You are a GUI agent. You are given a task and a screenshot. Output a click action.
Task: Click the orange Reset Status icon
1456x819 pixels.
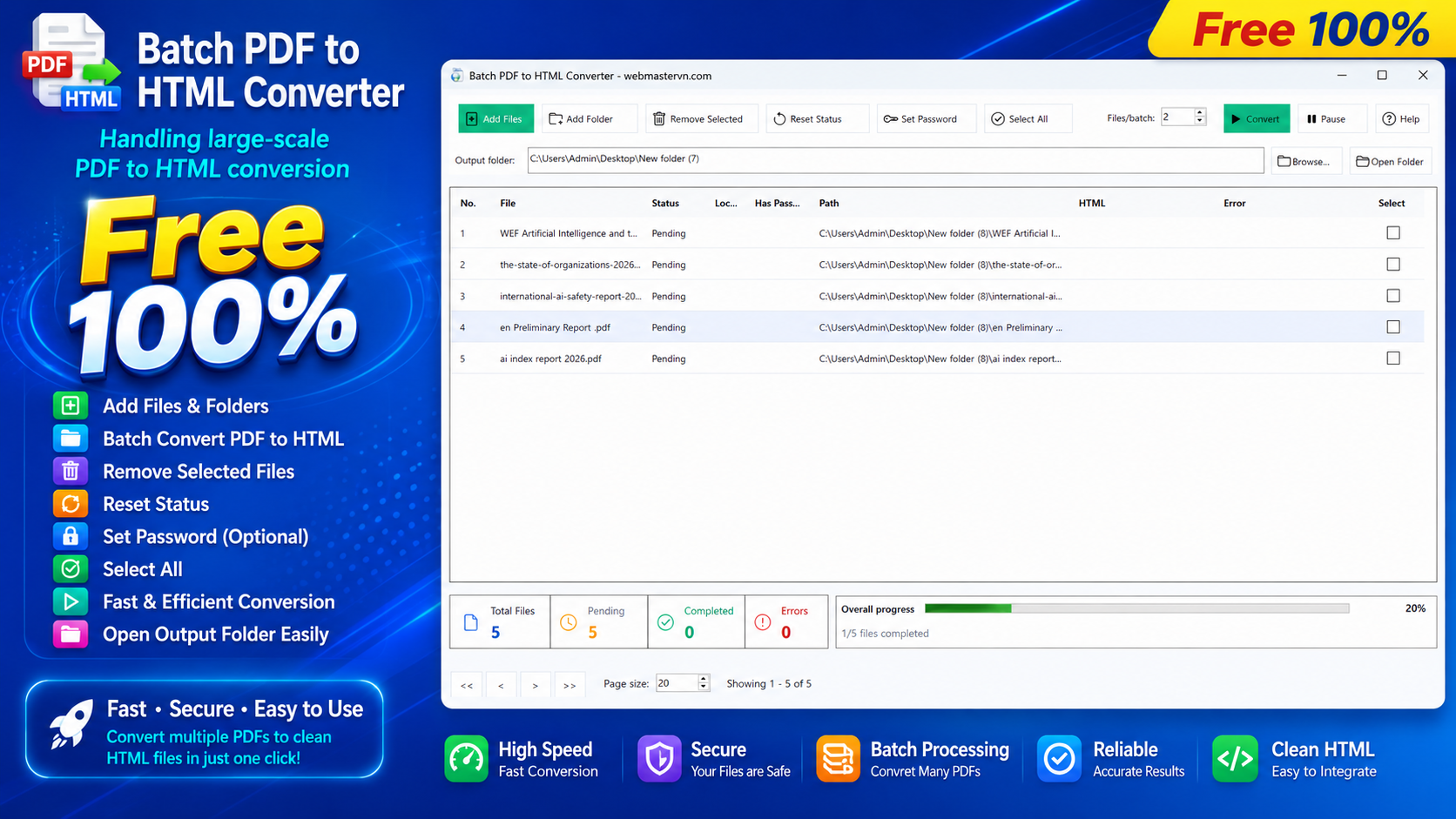(x=71, y=504)
